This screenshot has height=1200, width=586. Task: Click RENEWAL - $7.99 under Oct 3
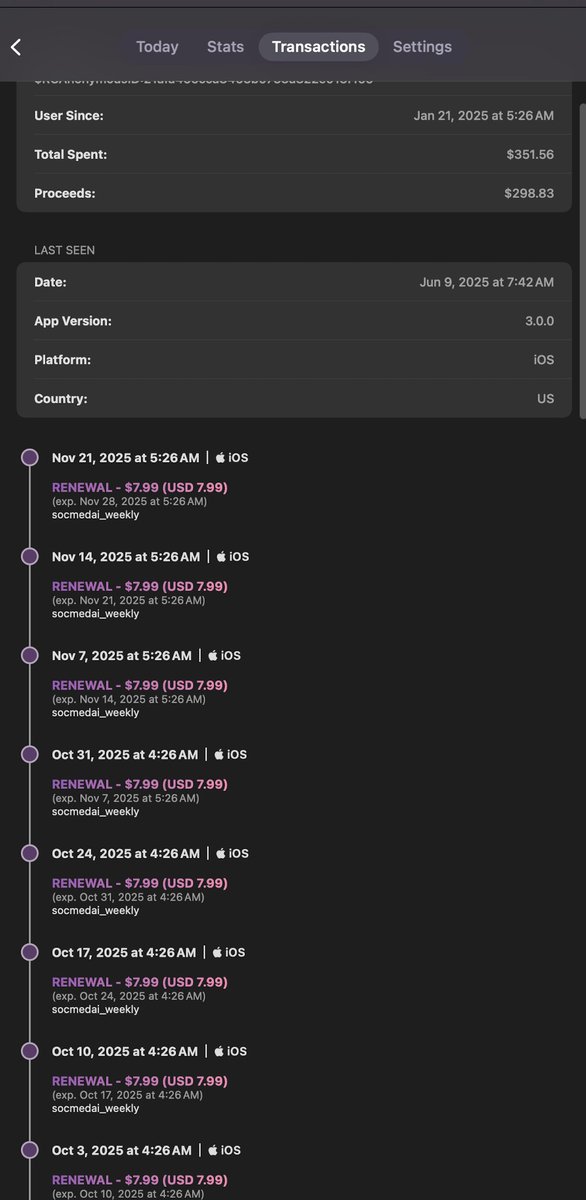coord(140,1180)
